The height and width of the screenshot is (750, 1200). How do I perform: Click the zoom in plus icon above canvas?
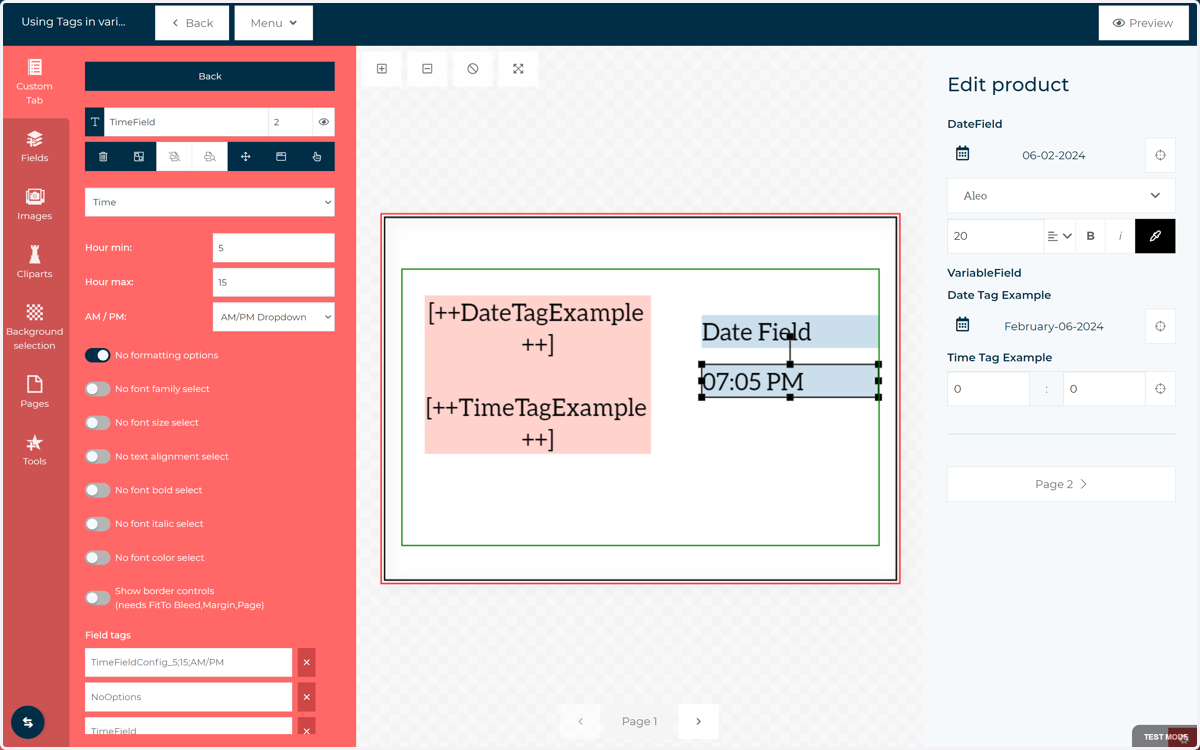pos(382,69)
